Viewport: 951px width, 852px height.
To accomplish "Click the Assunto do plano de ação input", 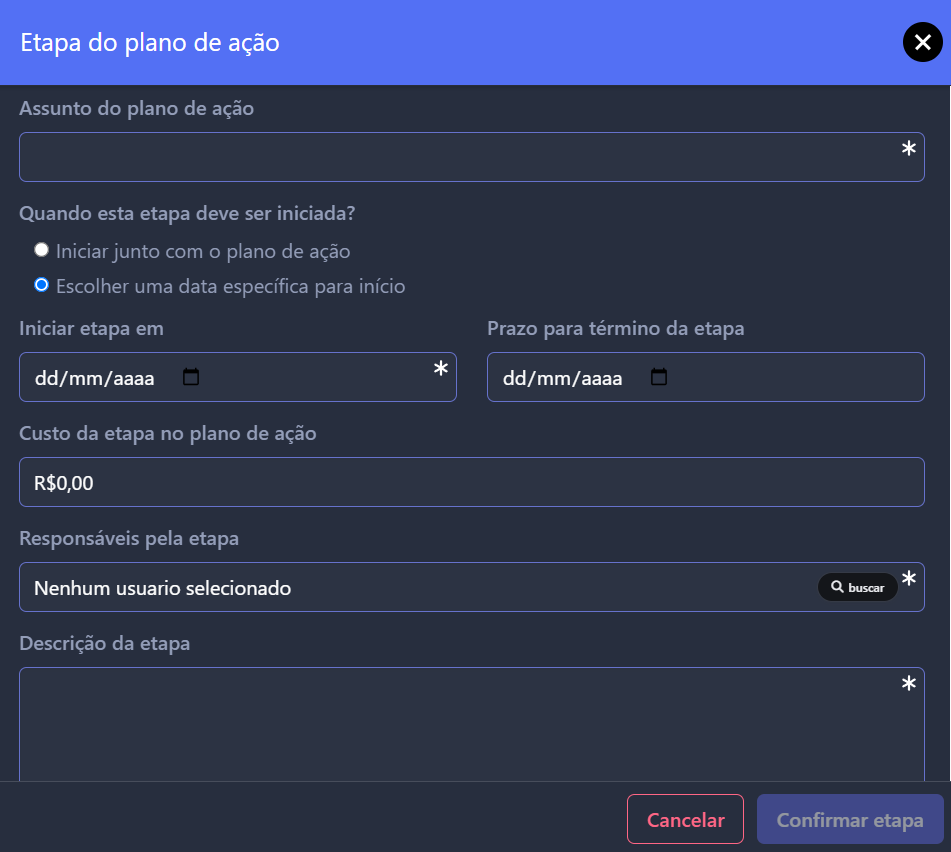I will point(471,157).
